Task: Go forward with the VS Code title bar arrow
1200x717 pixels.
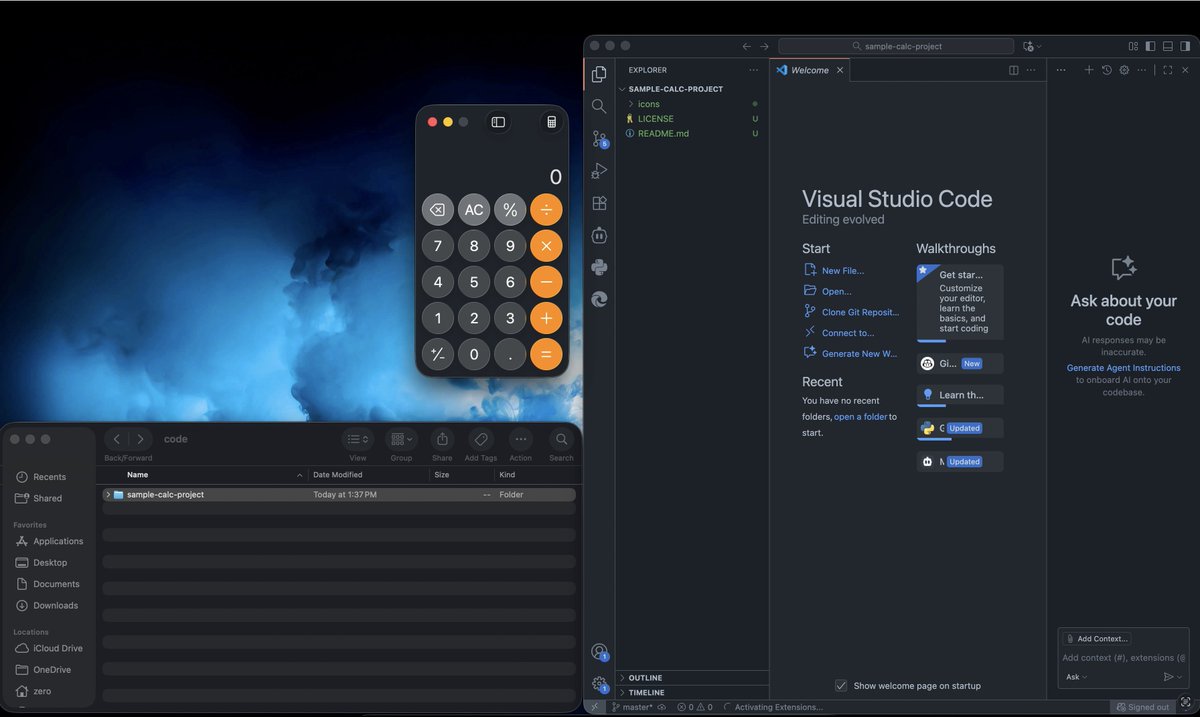Action: coord(764,46)
